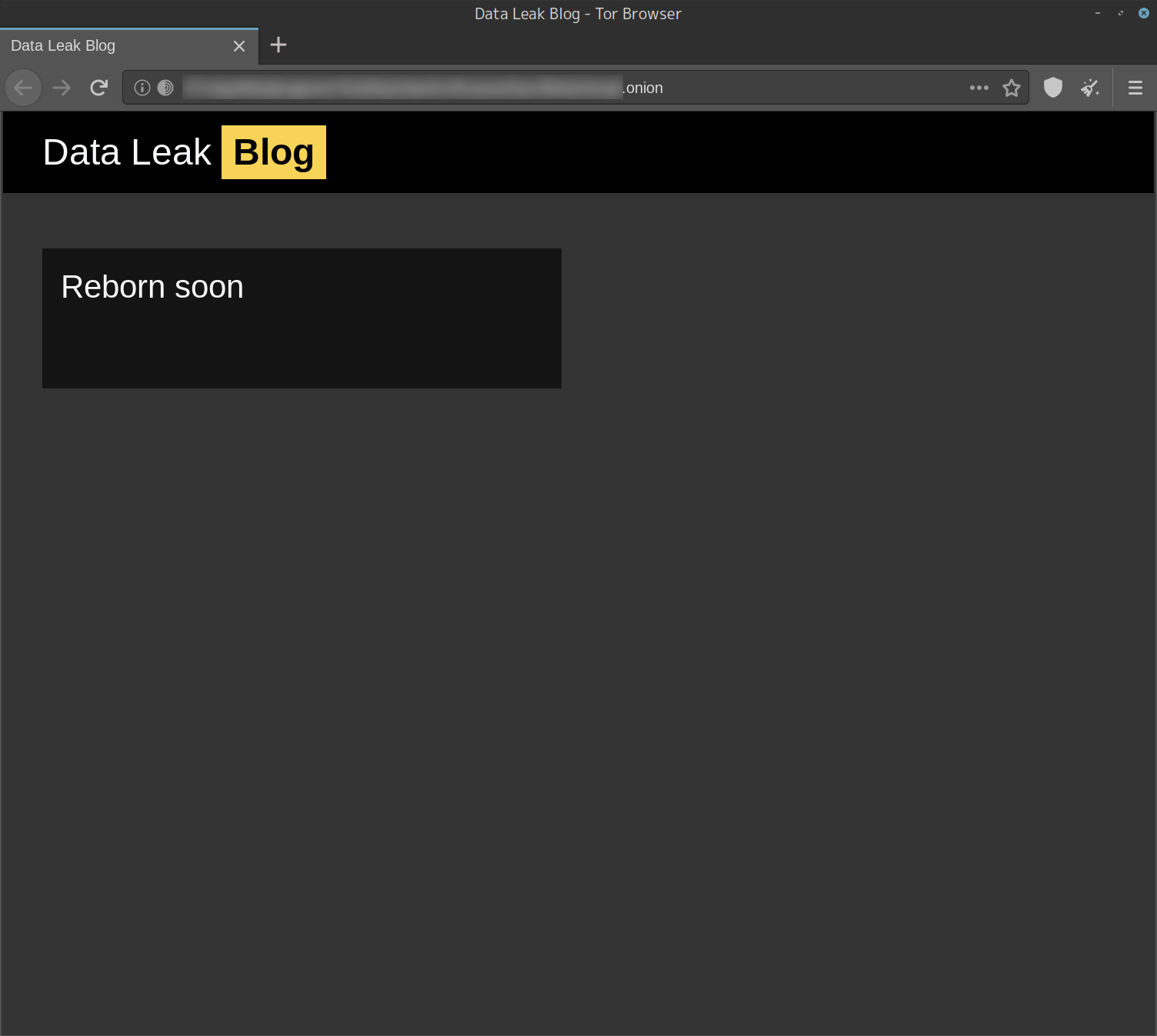Go back with the back arrow button
Image resolution: width=1157 pixels, height=1036 pixels.
point(23,88)
